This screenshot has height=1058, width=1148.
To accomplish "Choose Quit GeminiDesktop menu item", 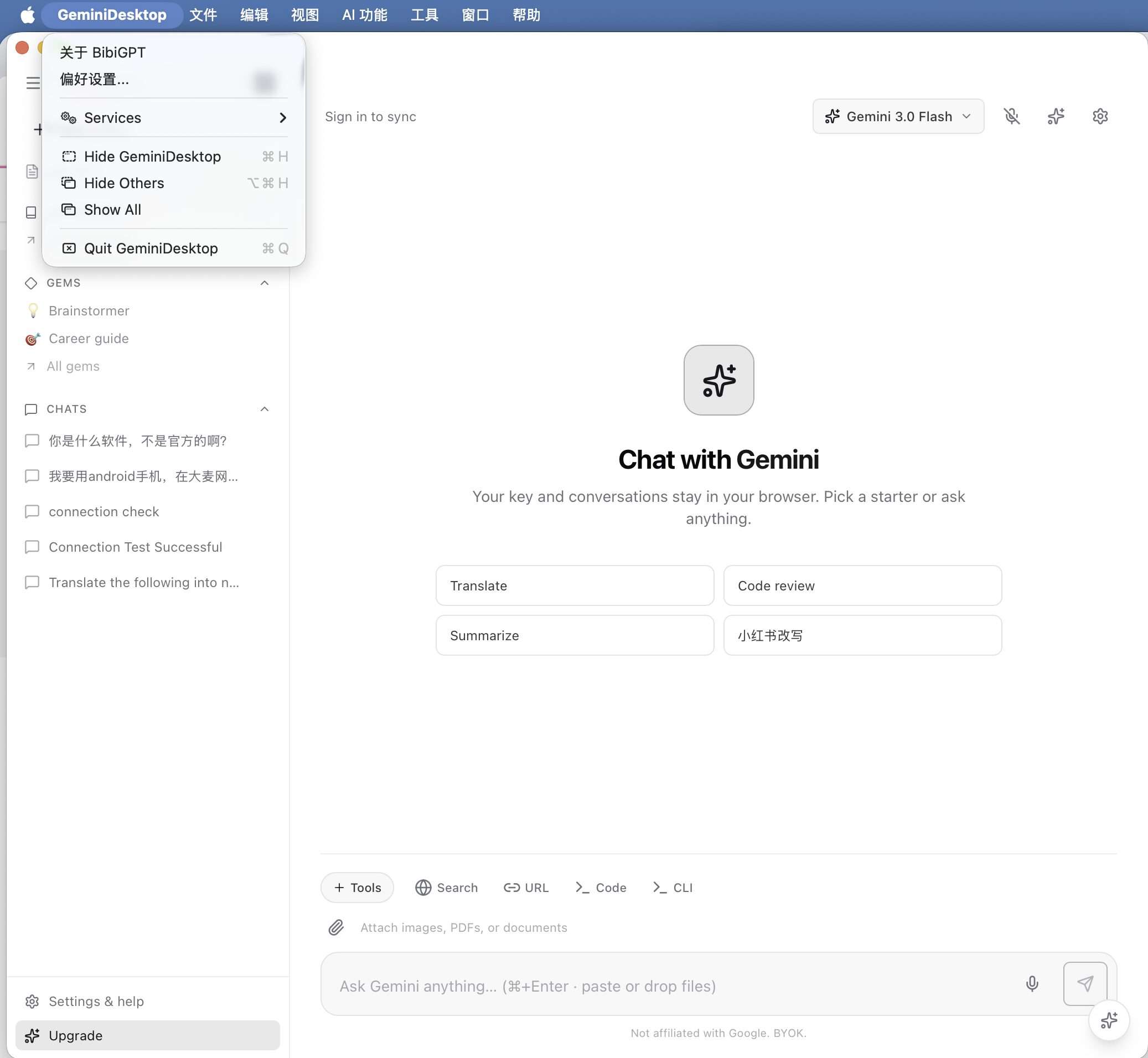I will pyautogui.click(x=173, y=248).
